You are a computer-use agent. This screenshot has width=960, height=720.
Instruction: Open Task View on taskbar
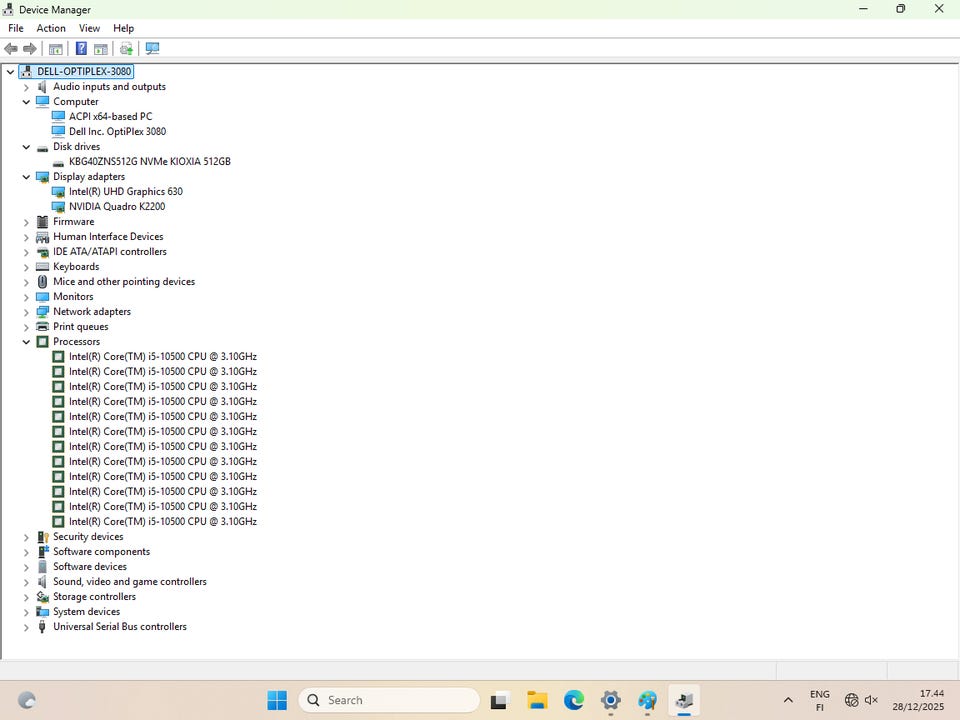[500, 700]
